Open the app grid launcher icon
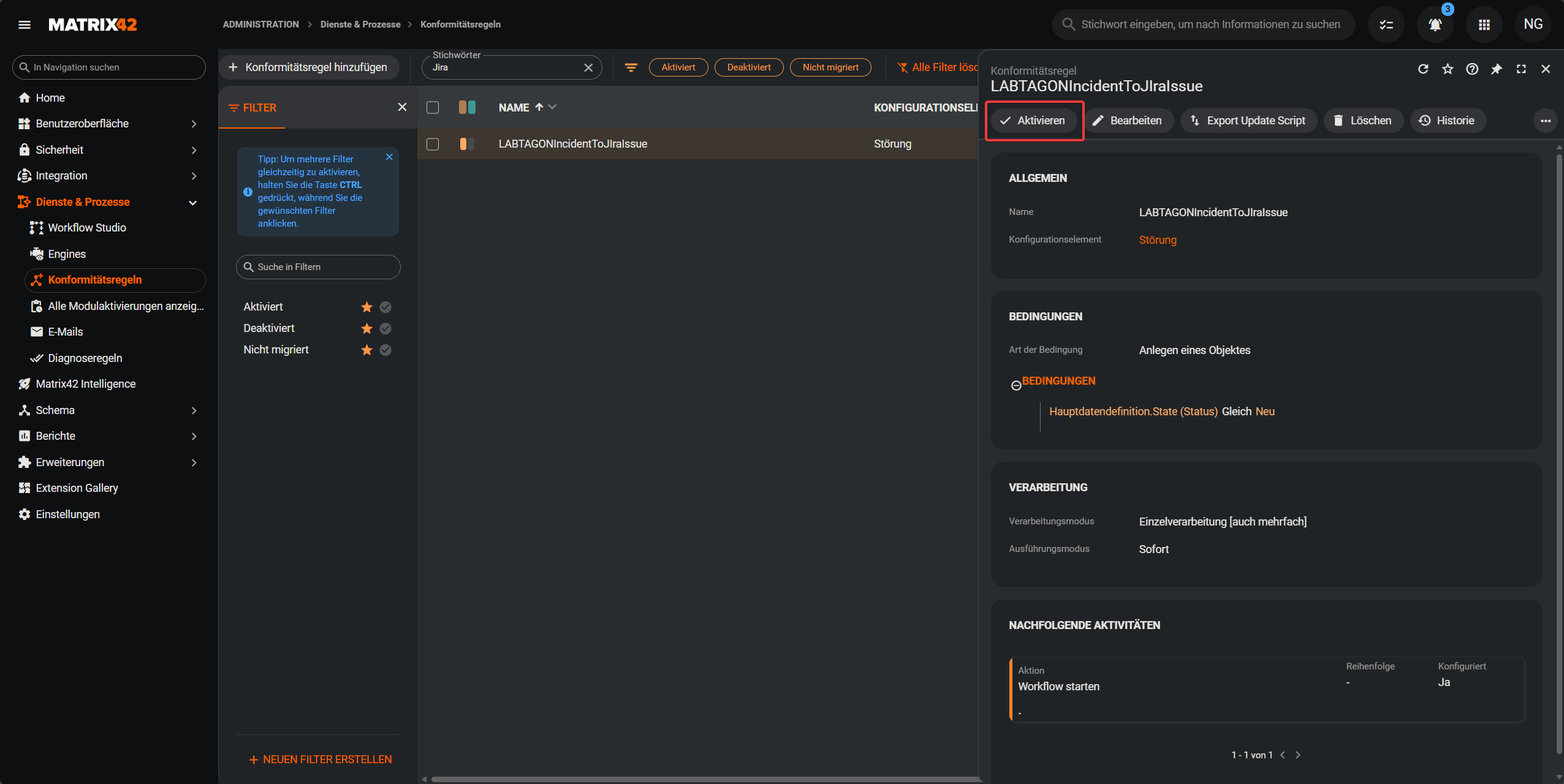This screenshot has width=1564, height=784. 1484,24
